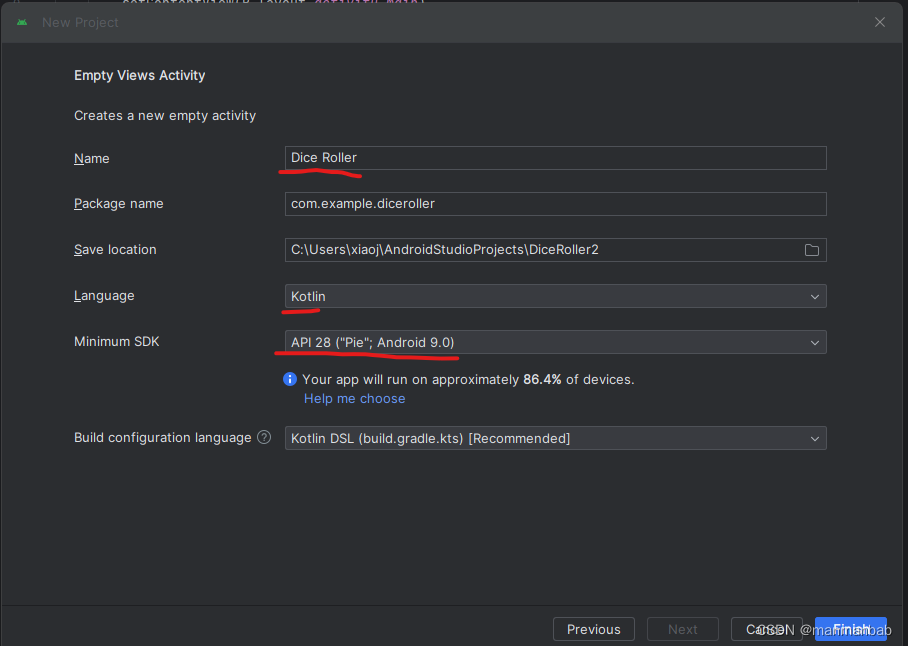Open the Help me choose link
908x646 pixels.
pyautogui.click(x=354, y=399)
